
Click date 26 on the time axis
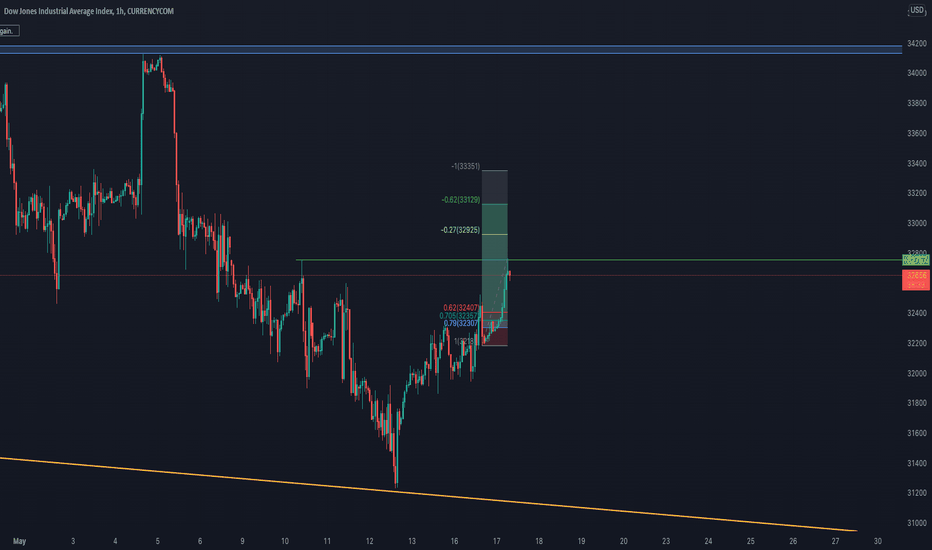[x=793, y=541]
